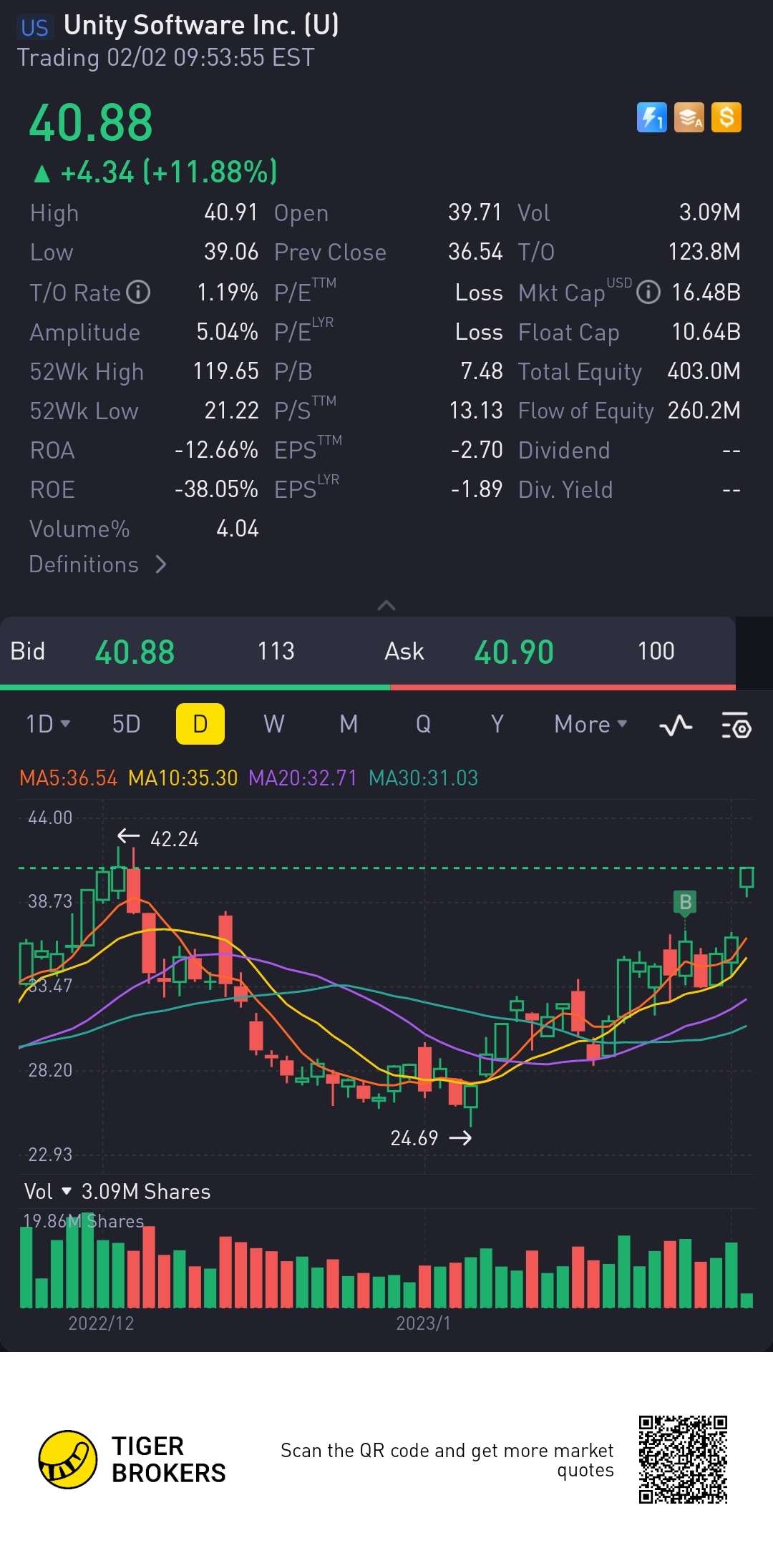Select the D daily chart tab
The width and height of the screenshot is (773, 1568).
coord(200,724)
